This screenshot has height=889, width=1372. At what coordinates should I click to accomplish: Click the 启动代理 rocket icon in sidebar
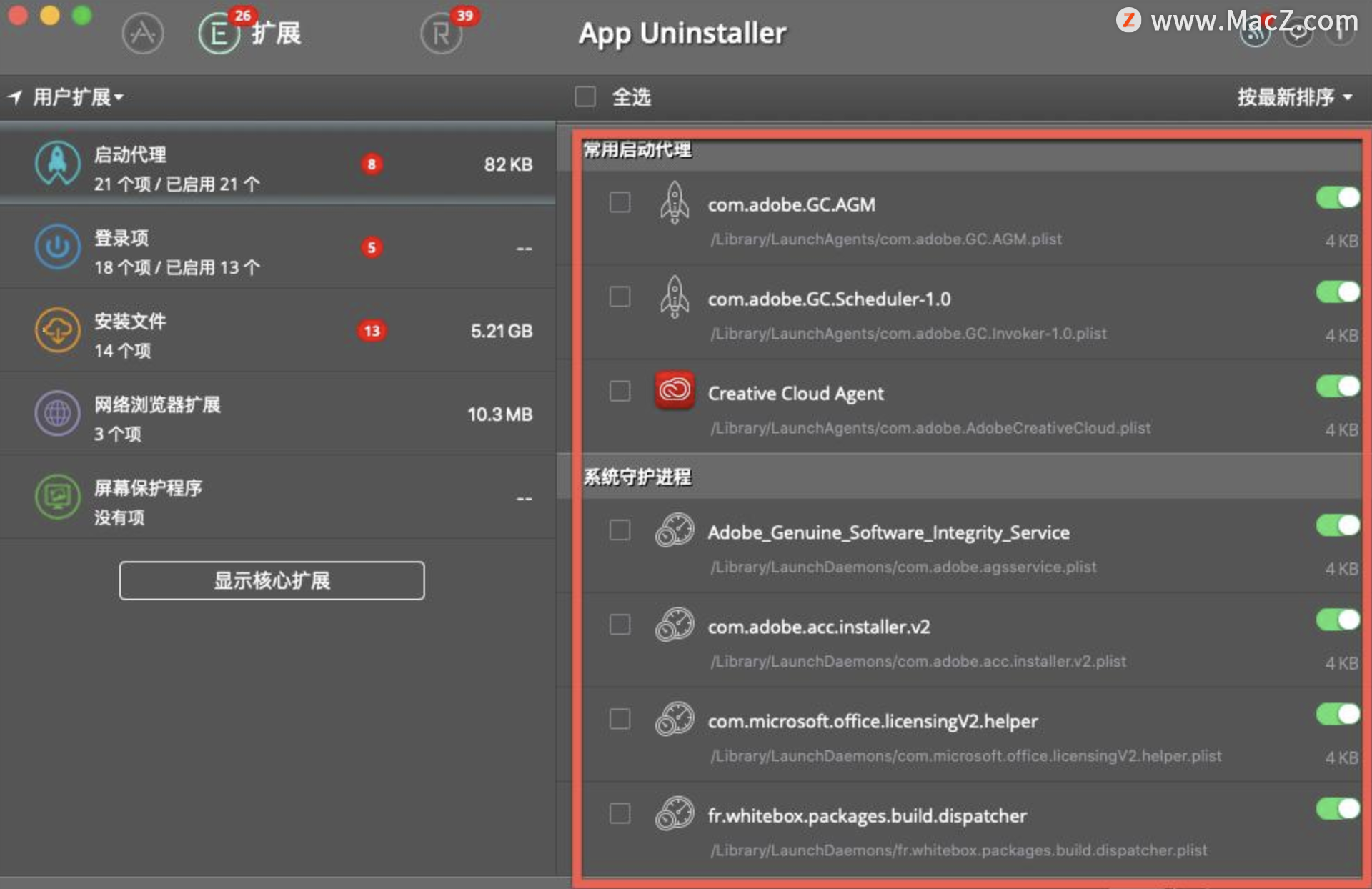pos(57,164)
